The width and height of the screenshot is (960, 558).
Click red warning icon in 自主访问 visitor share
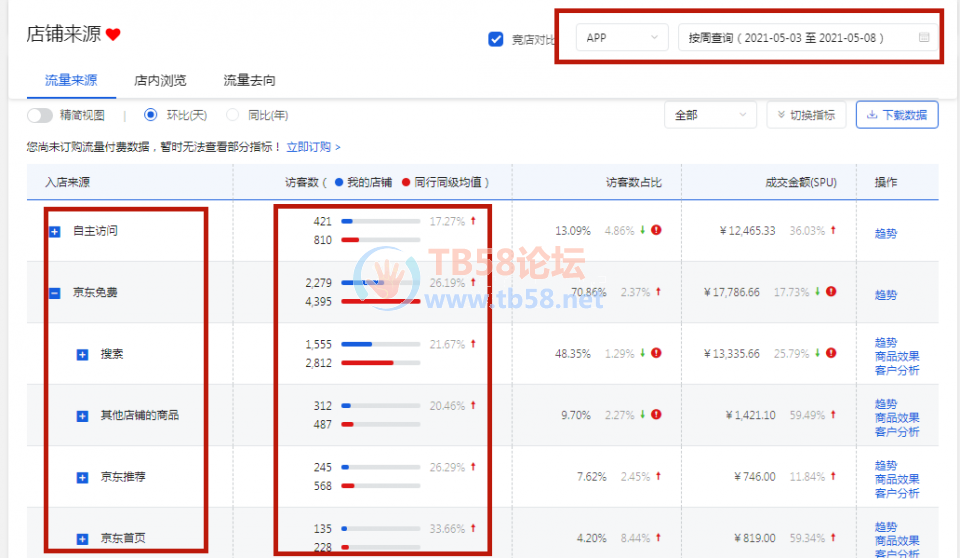[656, 230]
